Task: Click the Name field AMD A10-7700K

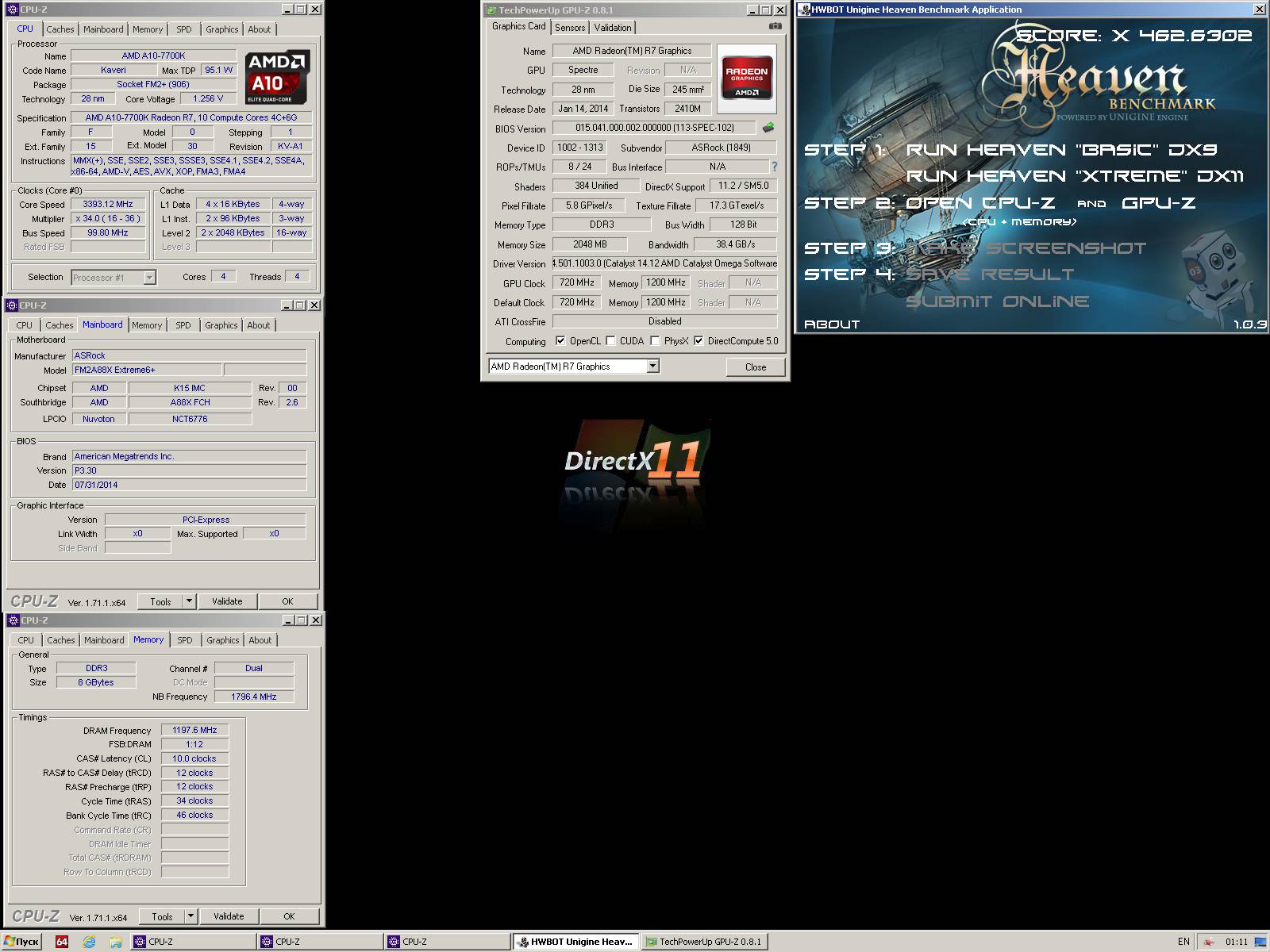Action: coord(153,56)
